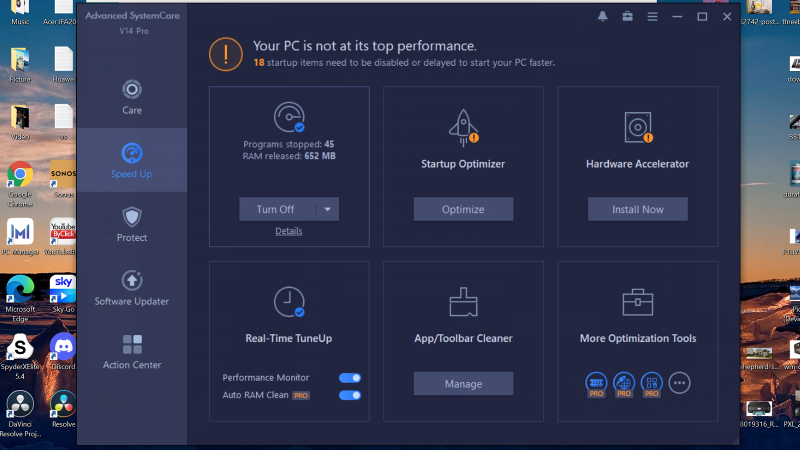Click the Real-Time TuneUp clock icon
Viewport: 800px width, 450px height.
(289, 302)
